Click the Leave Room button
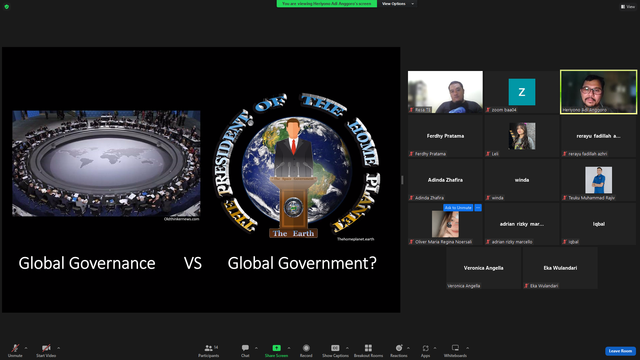 point(620,351)
